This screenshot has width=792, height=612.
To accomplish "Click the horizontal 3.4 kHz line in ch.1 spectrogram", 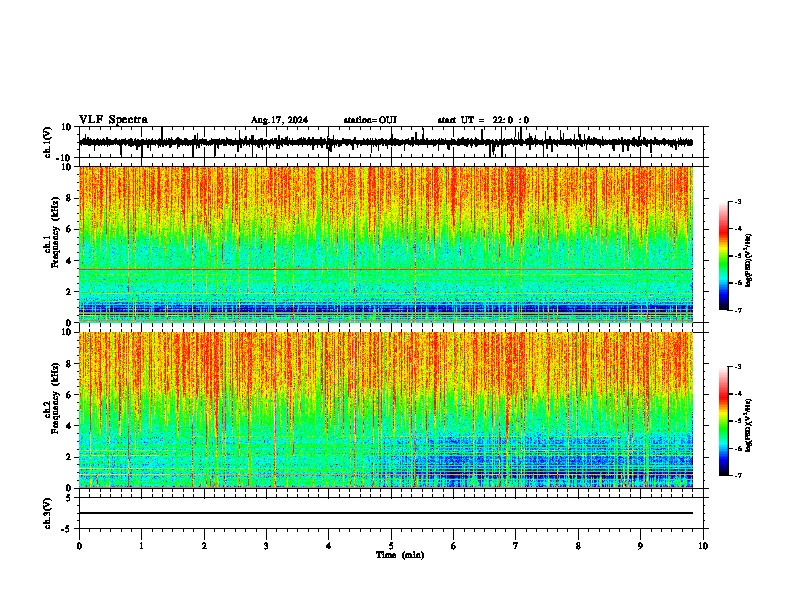I will (x=386, y=269).
